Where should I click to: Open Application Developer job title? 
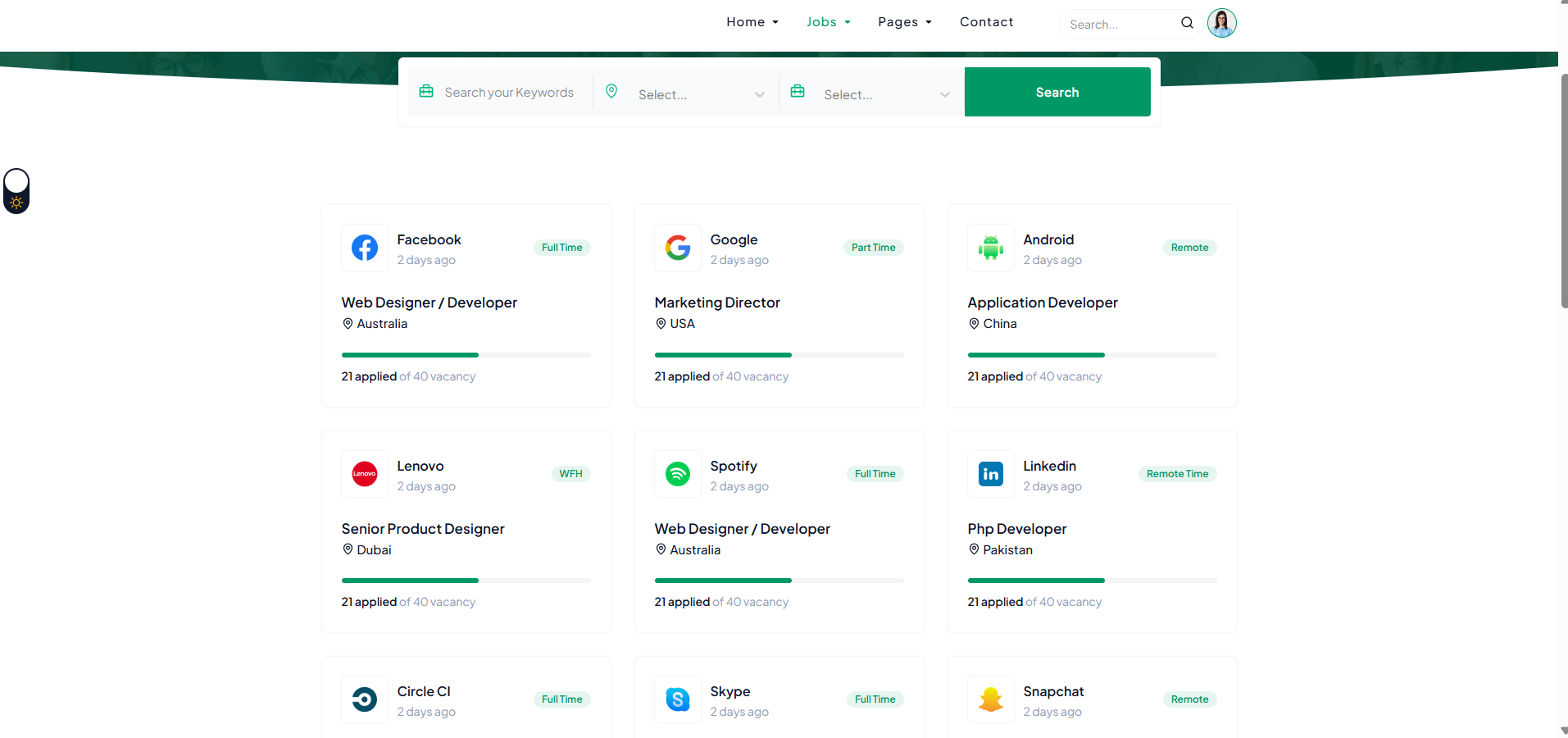pos(1043,303)
